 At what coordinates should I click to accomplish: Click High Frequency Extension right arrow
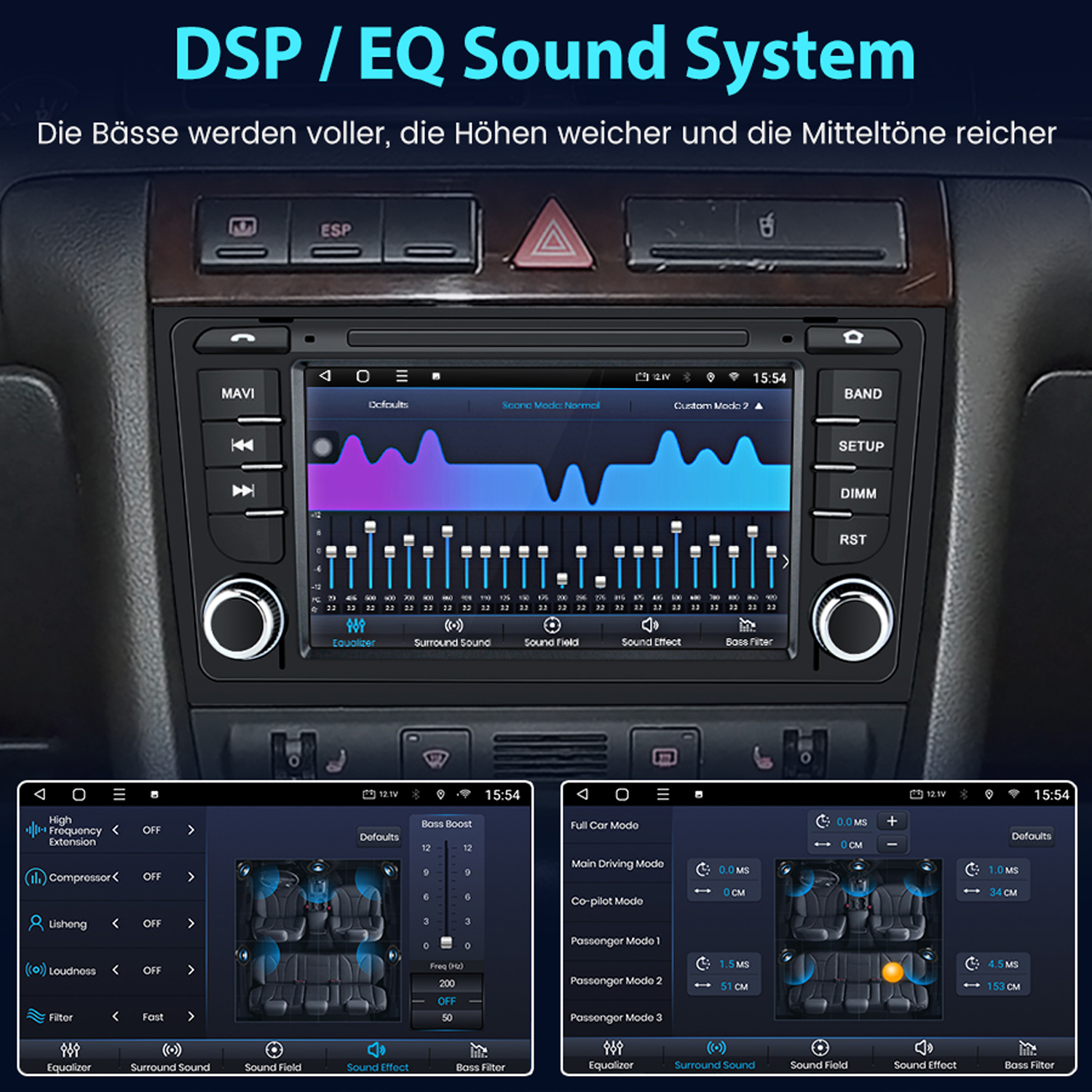click(x=191, y=830)
